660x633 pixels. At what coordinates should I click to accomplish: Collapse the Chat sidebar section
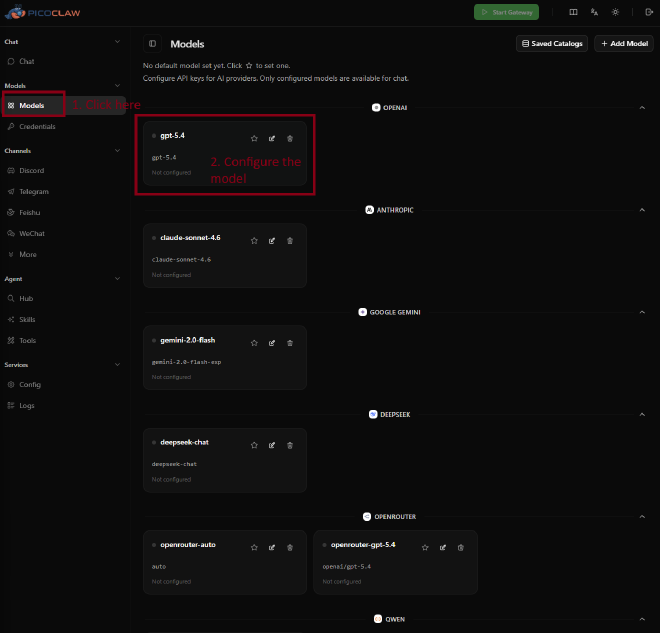(117, 42)
